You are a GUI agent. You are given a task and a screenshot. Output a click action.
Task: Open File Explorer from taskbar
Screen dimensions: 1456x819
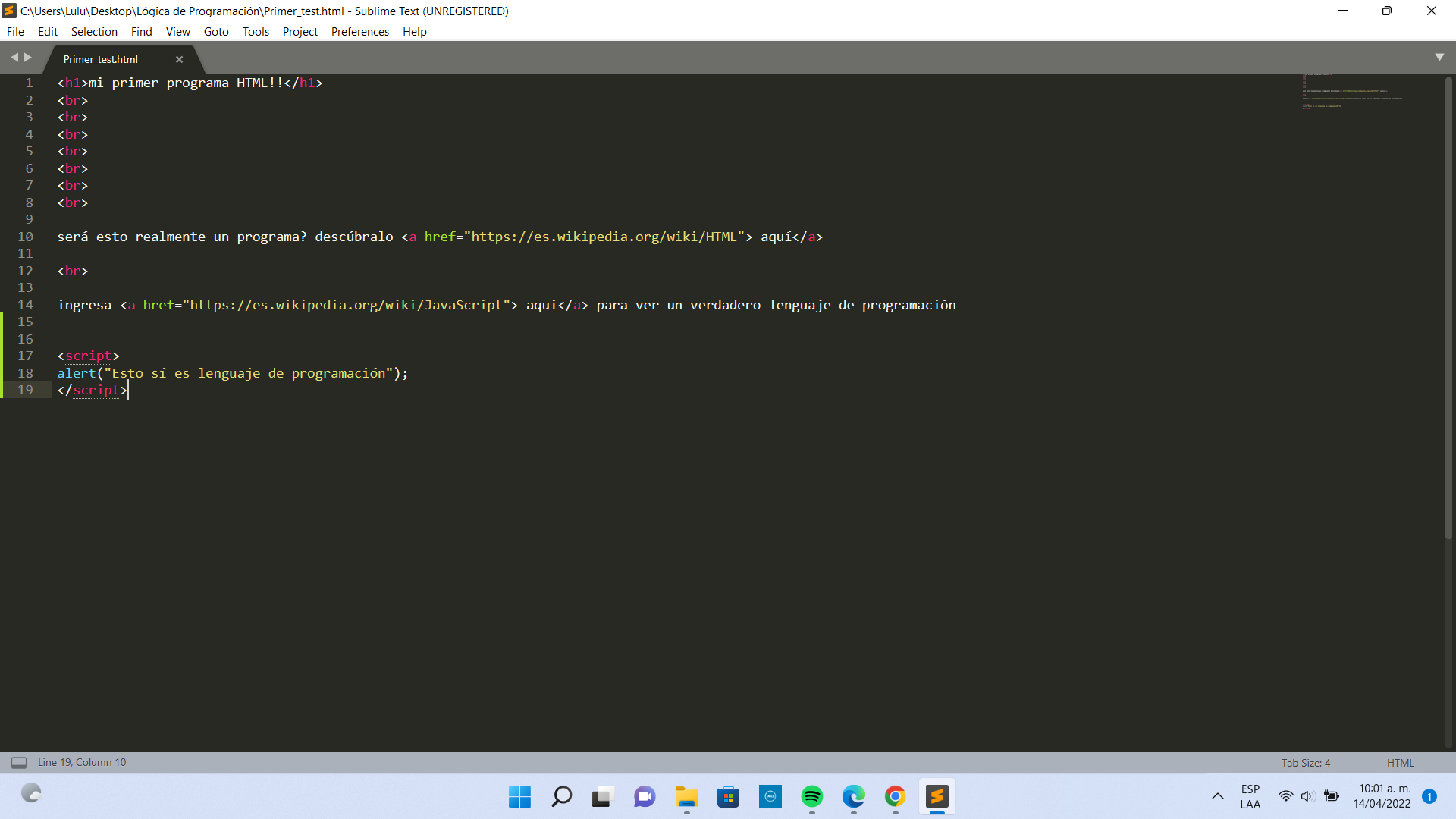pos(686,796)
